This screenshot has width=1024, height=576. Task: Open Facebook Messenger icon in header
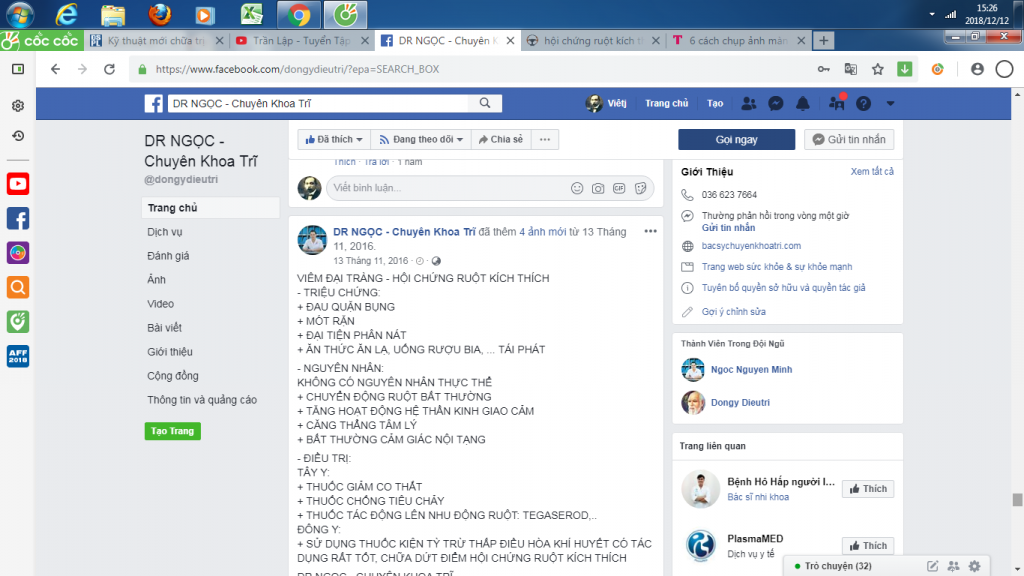[x=776, y=103]
